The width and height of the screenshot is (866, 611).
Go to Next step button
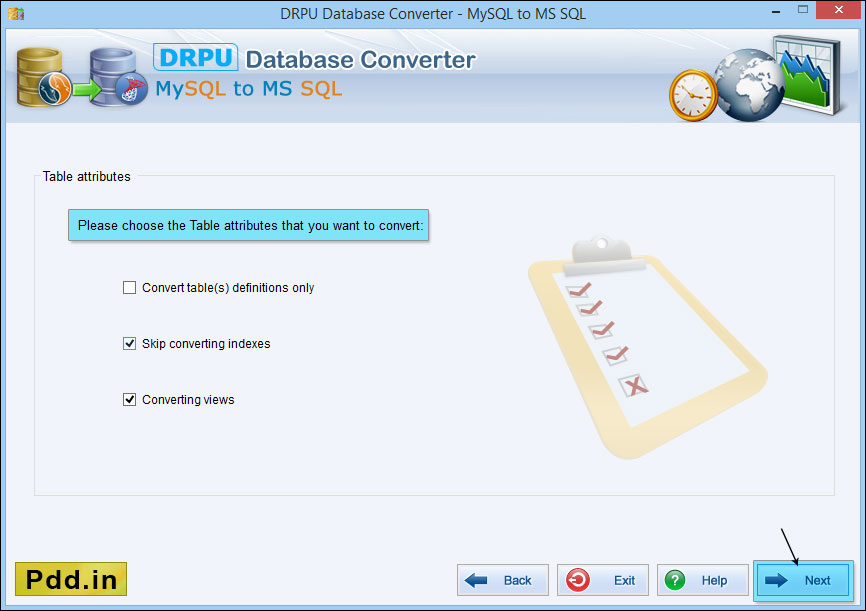(803, 580)
